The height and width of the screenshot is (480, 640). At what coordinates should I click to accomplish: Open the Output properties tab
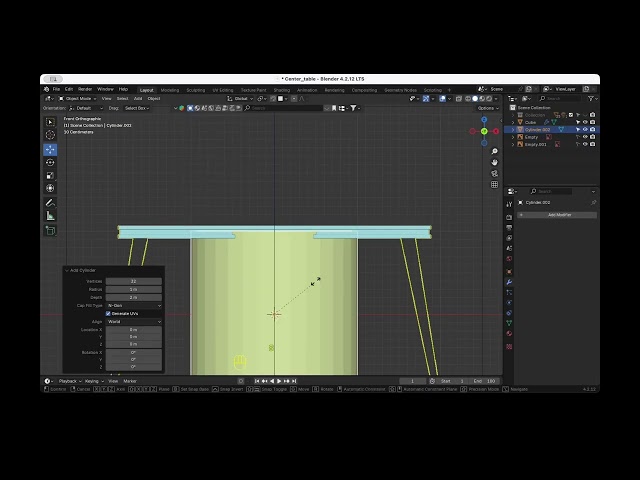(x=509, y=228)
